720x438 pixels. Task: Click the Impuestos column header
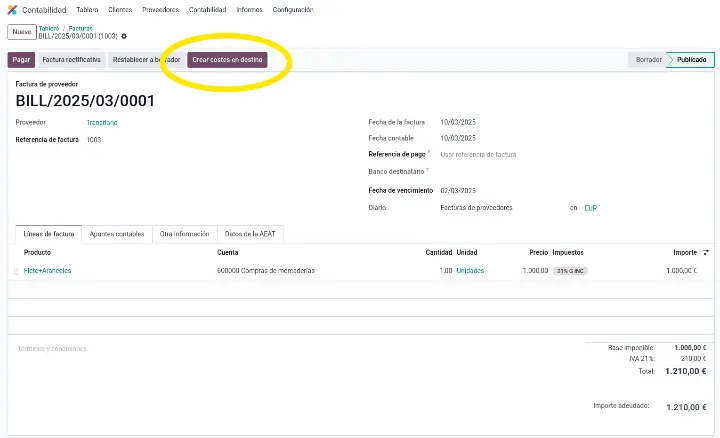[x=568, y=252]
